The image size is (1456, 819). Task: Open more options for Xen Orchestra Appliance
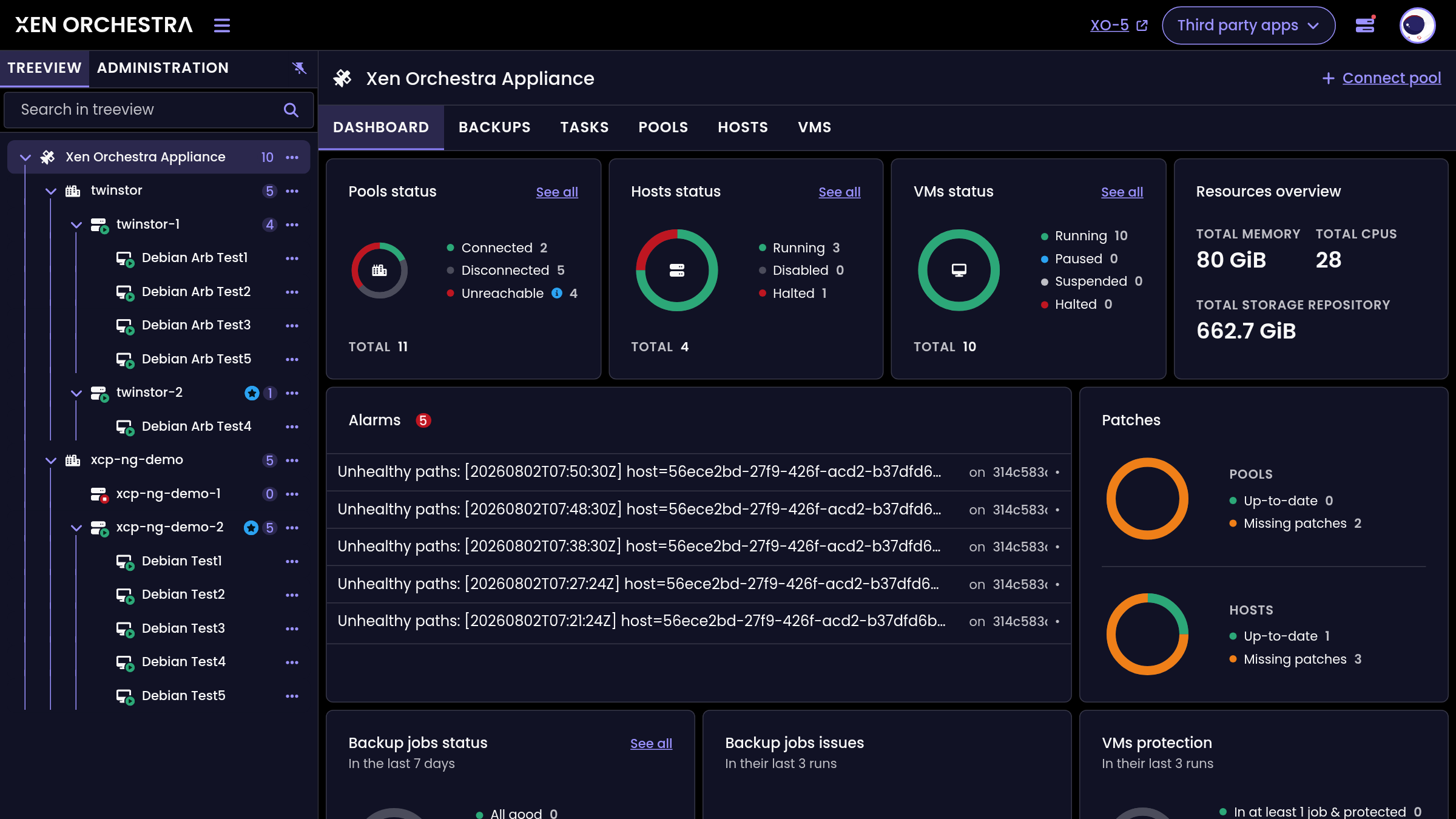point(292,157)
